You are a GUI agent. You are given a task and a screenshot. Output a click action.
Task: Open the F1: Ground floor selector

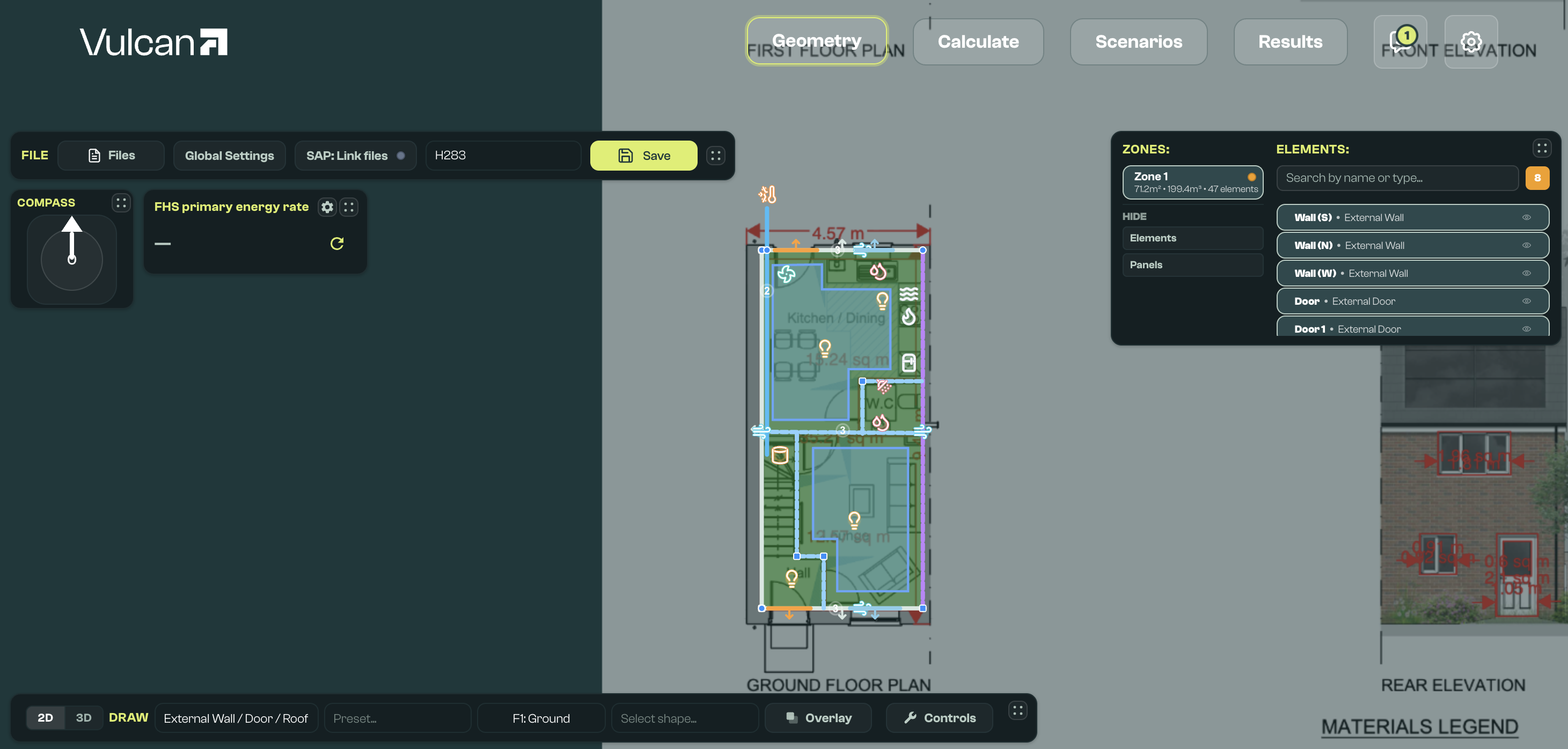541,718
